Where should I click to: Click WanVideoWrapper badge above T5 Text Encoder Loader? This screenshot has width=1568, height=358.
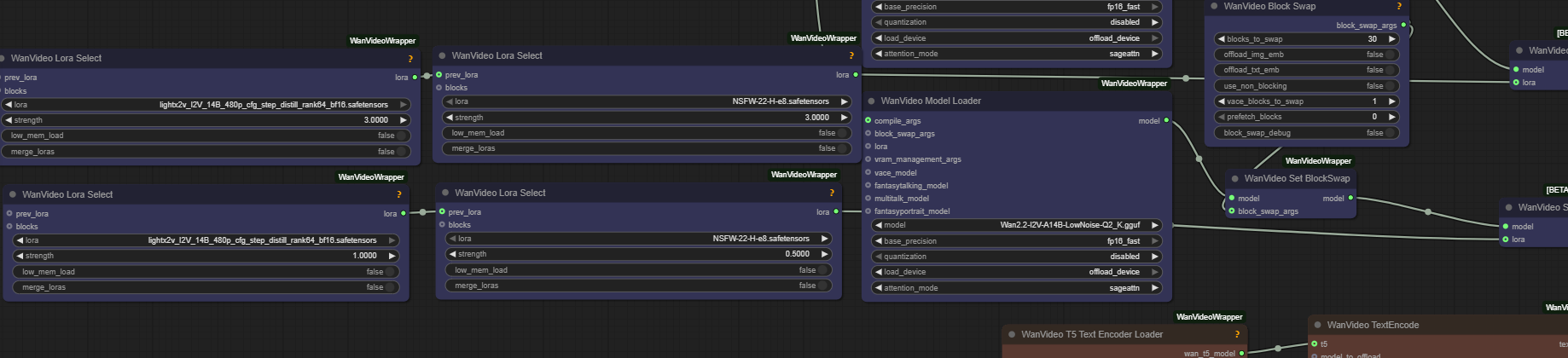(1209, 316)
